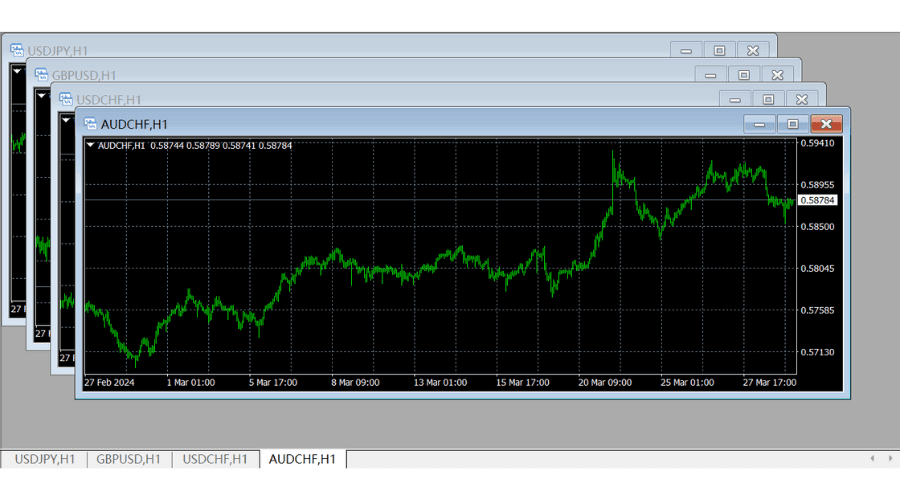Click the USDCHF,H1 chart window icon
The width and height of the screenshot is (900, 500).
click(x=66, y=99)
